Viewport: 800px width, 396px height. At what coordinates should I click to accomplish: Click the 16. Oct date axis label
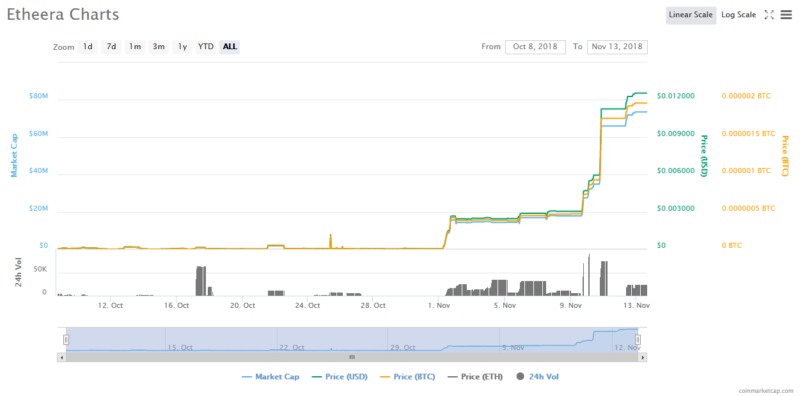point(177,306)
